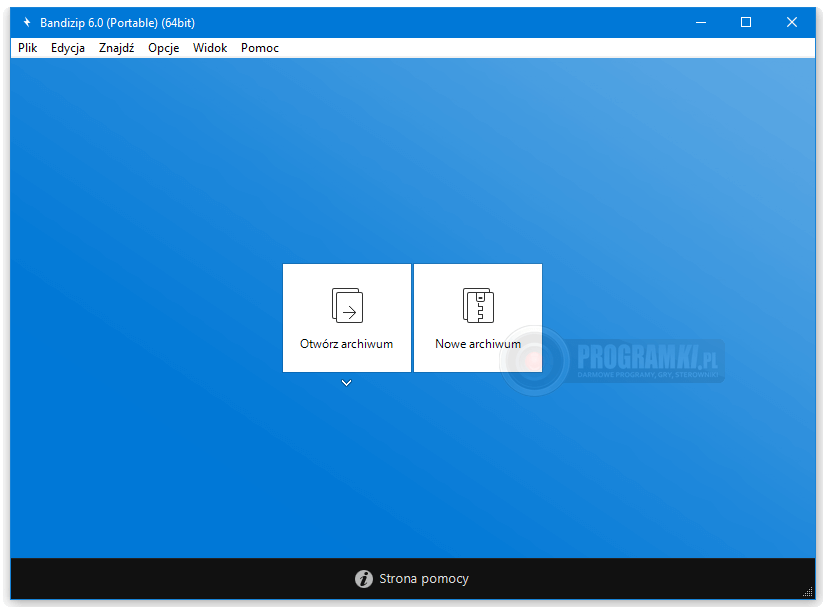Minimize the Bandizip window

pos(701,22)
